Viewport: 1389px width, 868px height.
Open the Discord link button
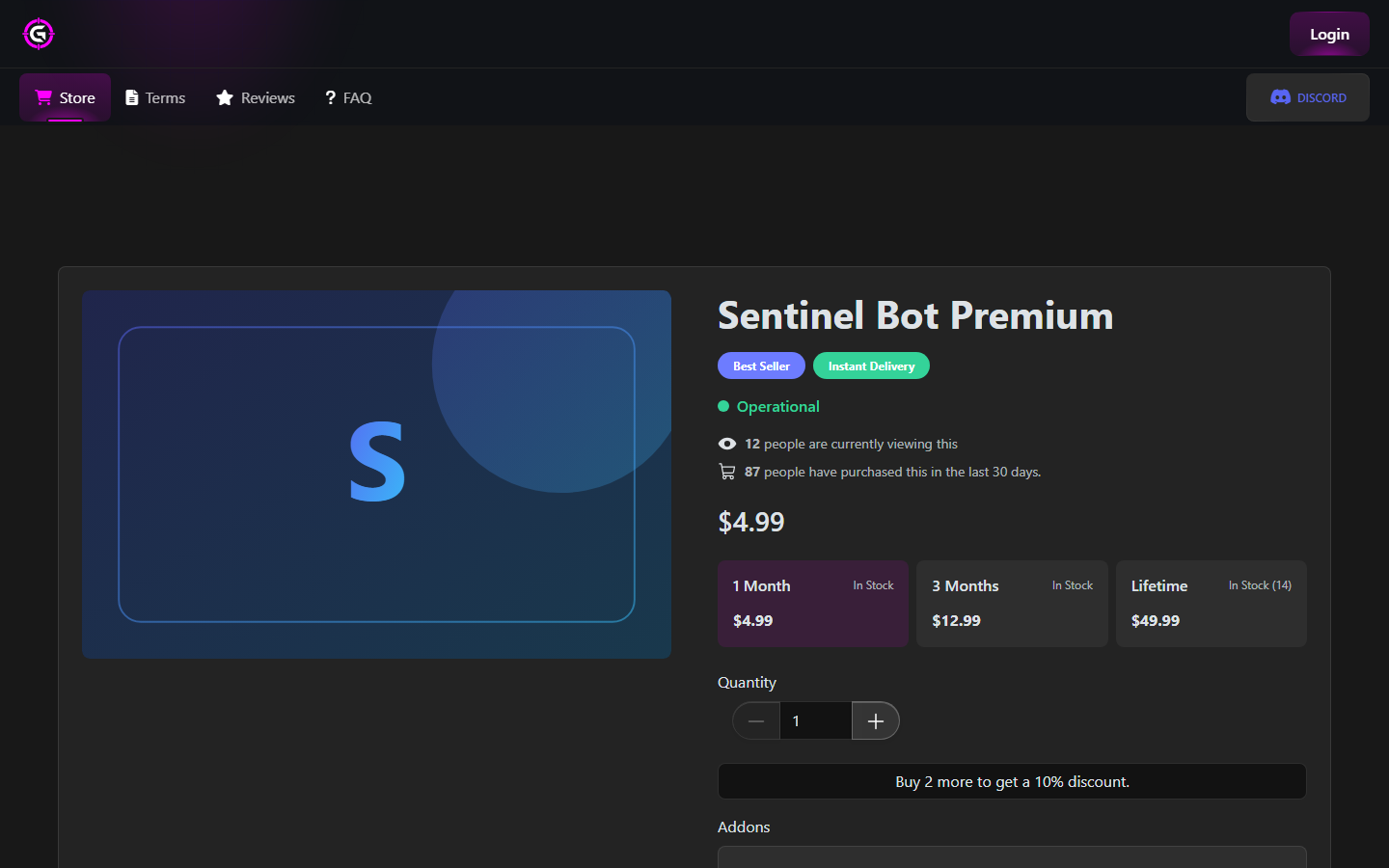[1307, 97]
